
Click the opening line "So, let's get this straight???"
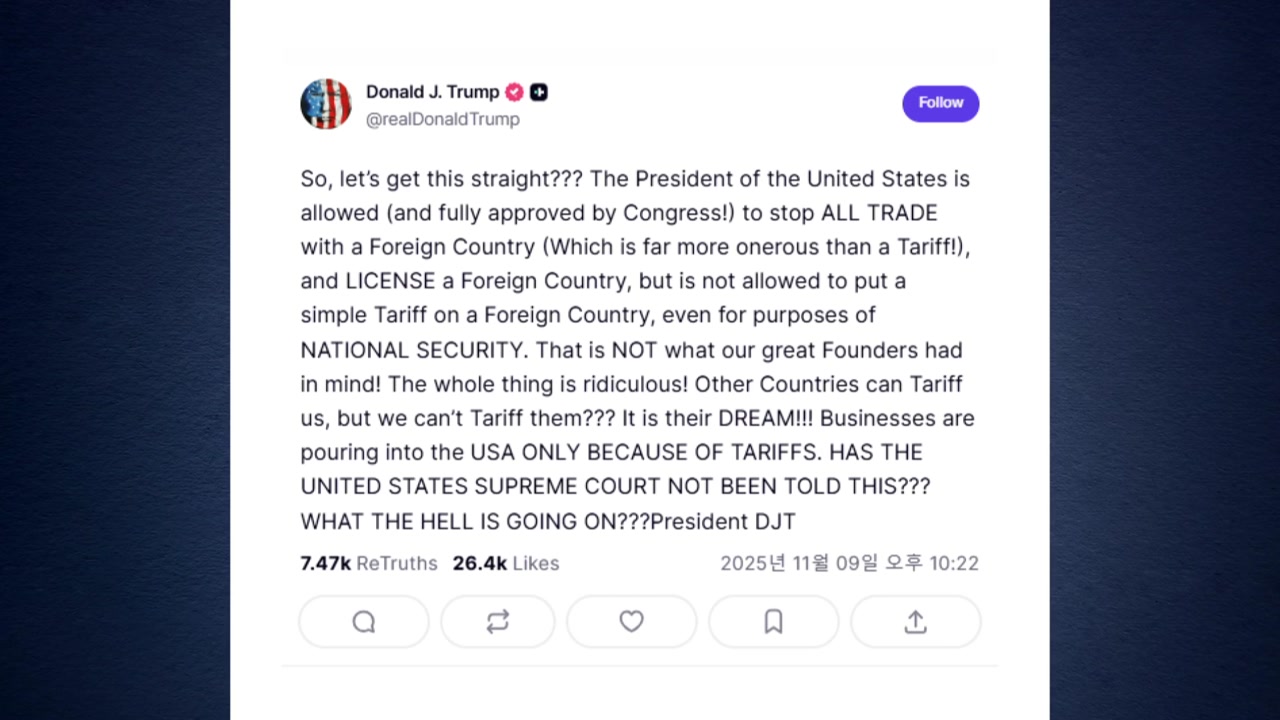point(440,179)
